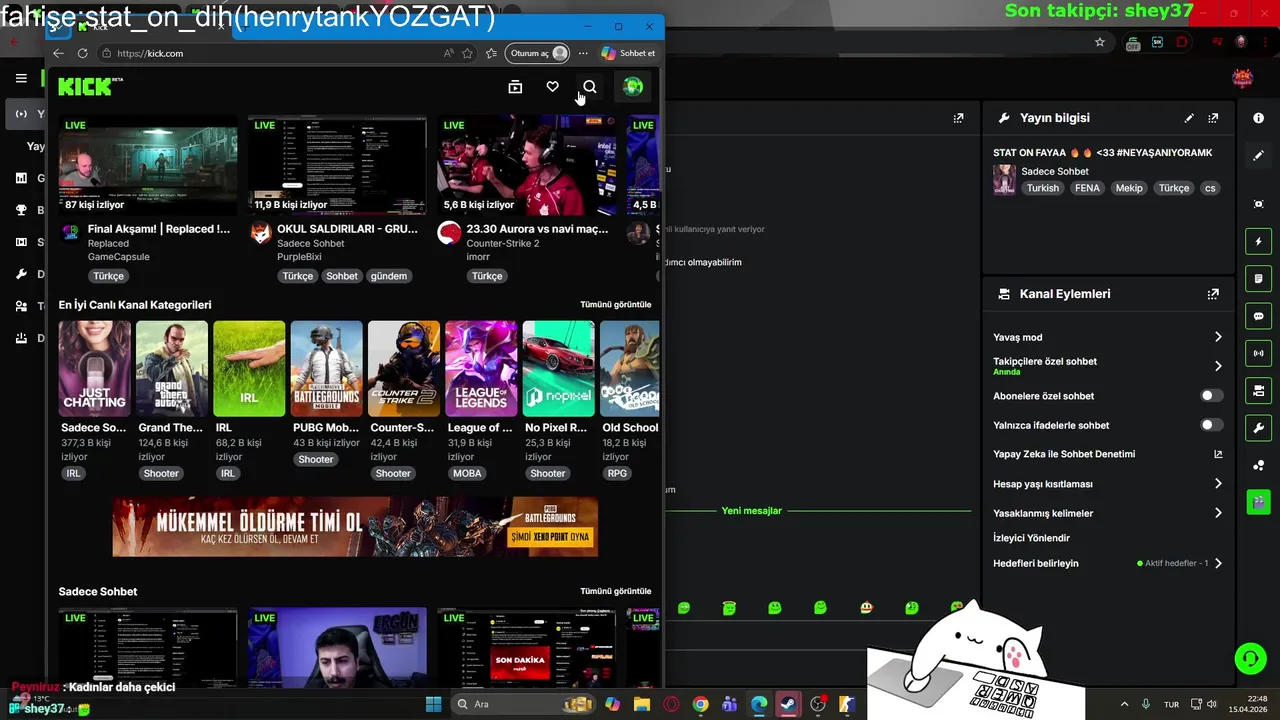Open the Kick profile avatar menu
The image size is (1280, 720).
633,87
